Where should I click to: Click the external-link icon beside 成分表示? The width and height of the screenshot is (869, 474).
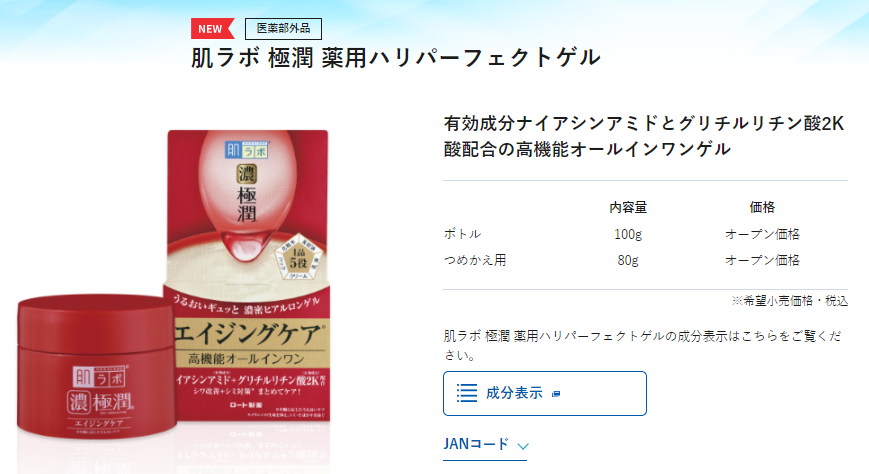pyautogui.click(x=556, y=394)
